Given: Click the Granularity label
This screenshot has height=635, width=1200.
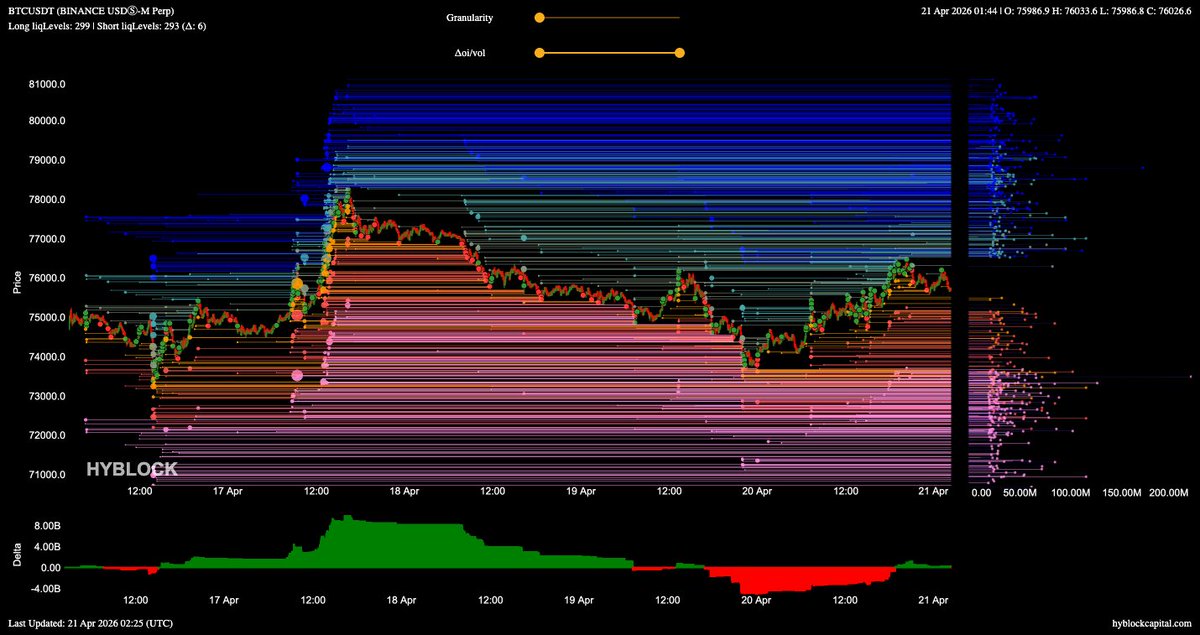Looking at the screenshot, I should [x=469, y=17].
